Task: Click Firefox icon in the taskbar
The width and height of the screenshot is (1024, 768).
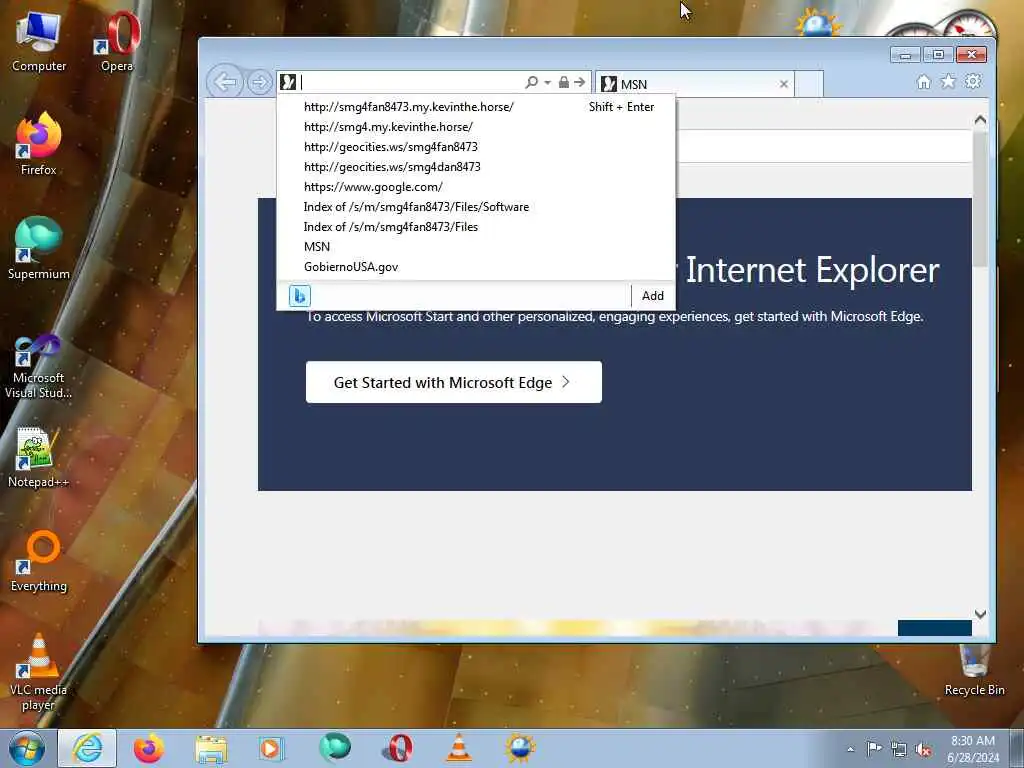Action: tap(149, 748)
